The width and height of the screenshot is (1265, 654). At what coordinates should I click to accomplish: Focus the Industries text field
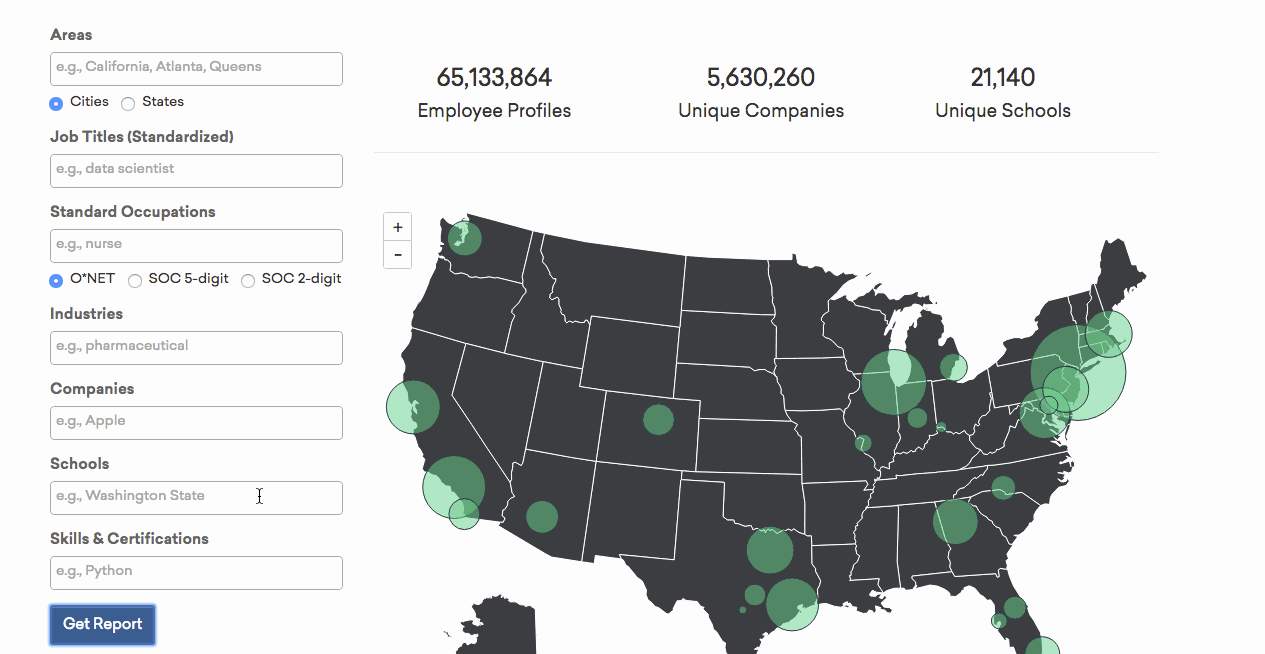pos(196,347)
